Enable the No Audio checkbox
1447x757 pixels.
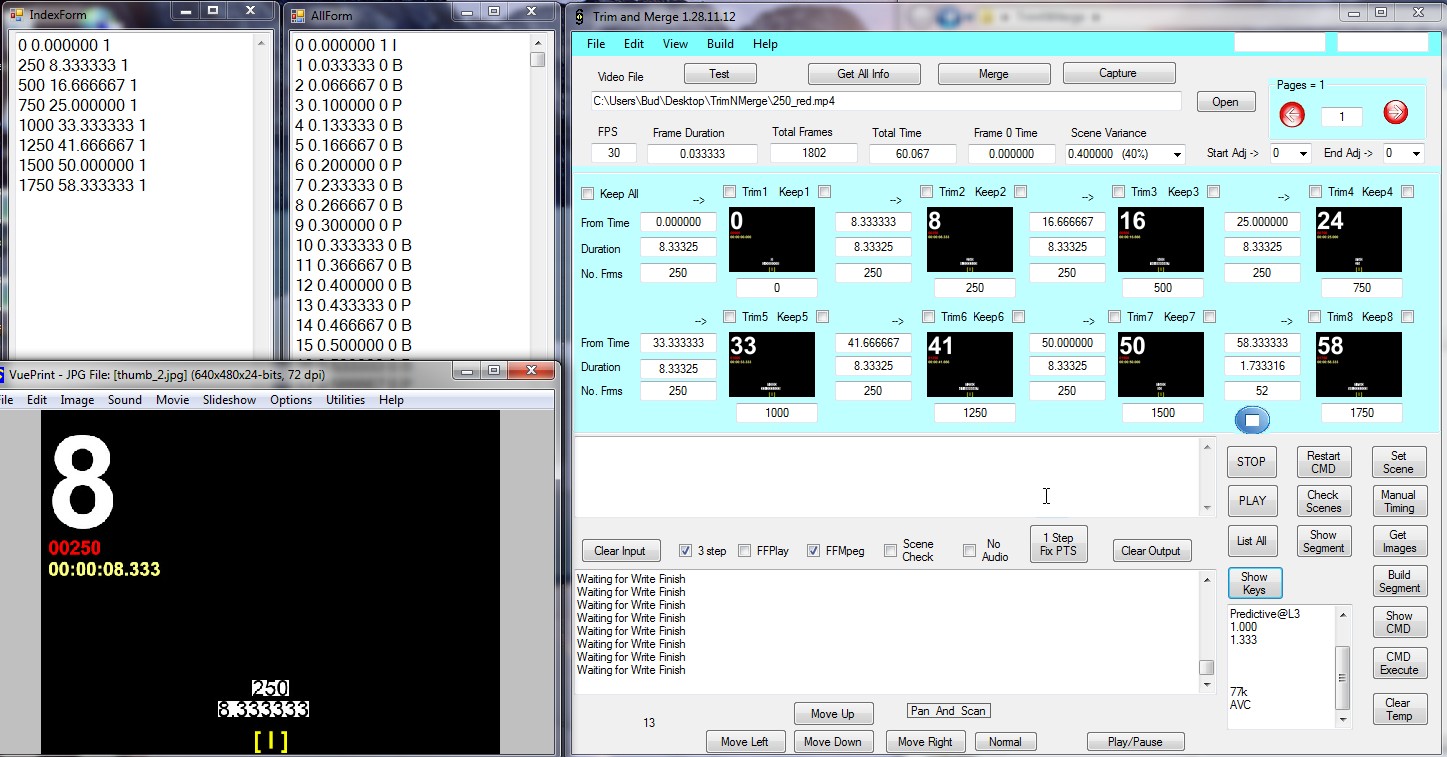969,551
